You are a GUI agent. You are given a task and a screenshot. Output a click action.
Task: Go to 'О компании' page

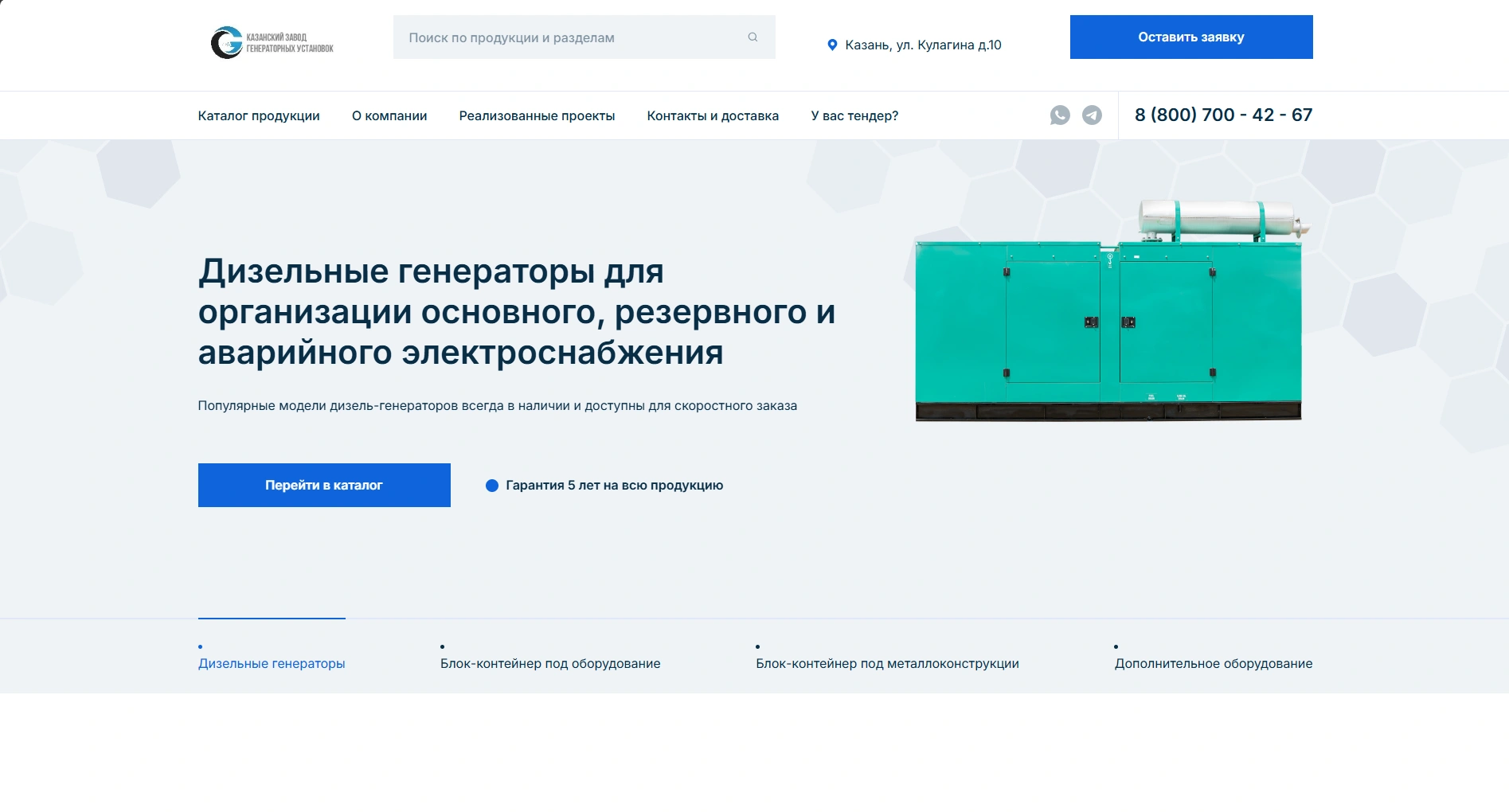pyautogui.click(x=389, y=116)
